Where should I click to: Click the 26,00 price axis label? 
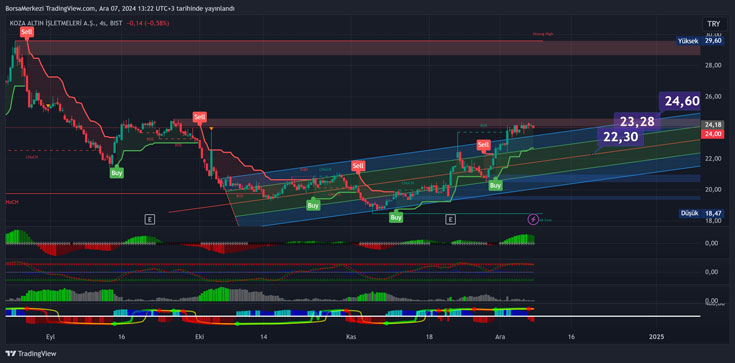pos(713,97)
